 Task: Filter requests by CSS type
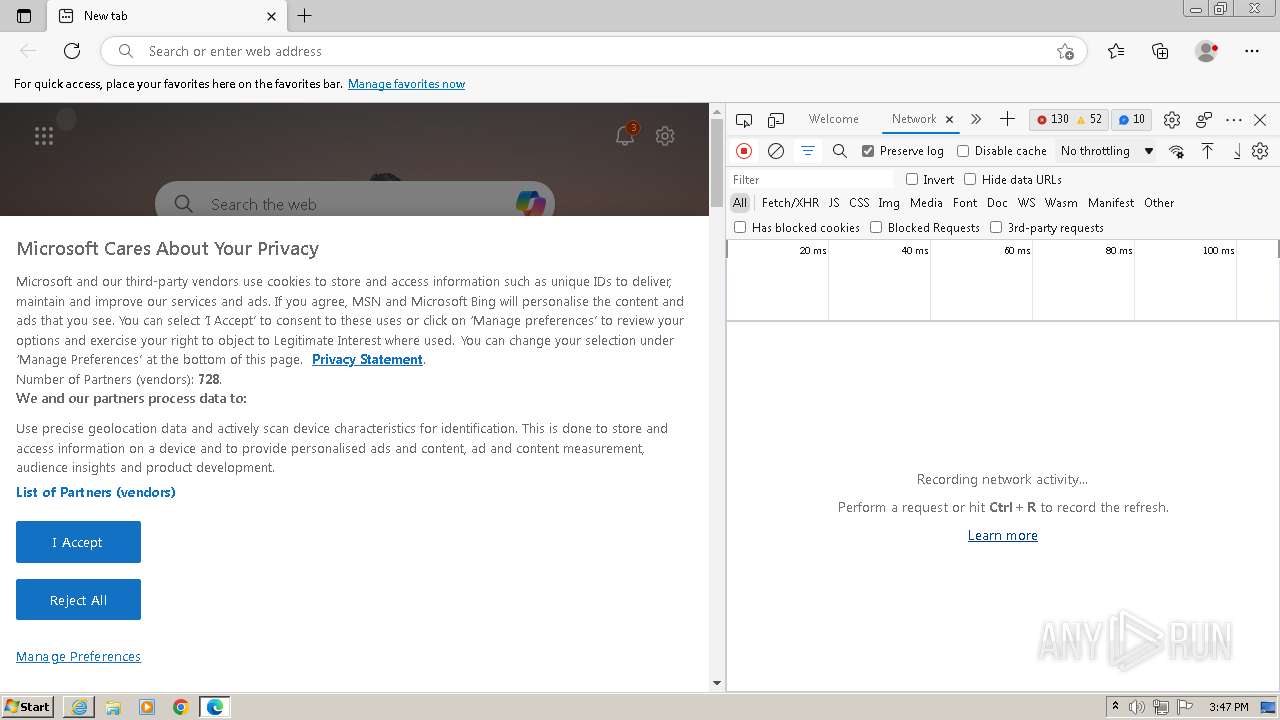point(859,203)
